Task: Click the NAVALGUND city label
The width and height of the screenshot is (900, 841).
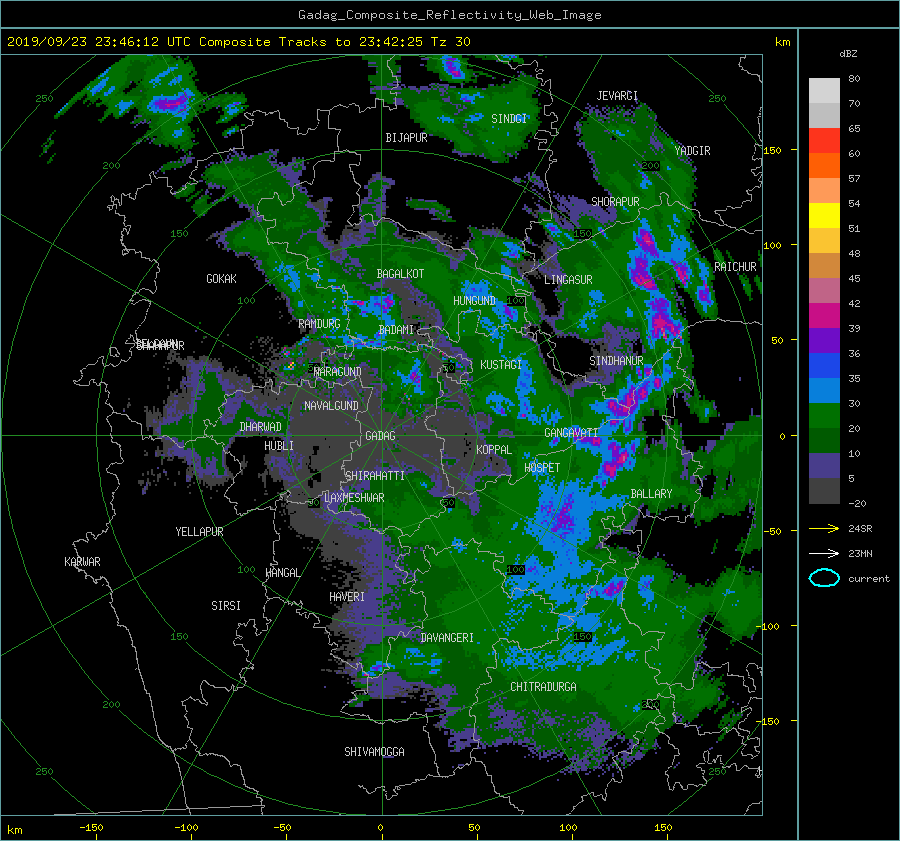Action: click(x=331, y=405)
